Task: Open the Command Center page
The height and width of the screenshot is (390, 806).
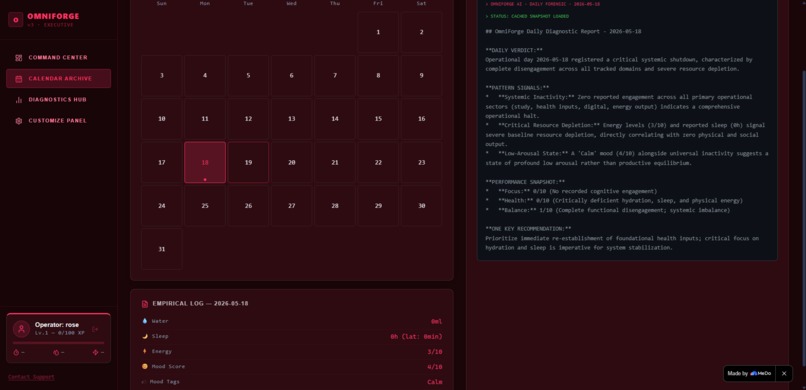Action: coord(58,58)
